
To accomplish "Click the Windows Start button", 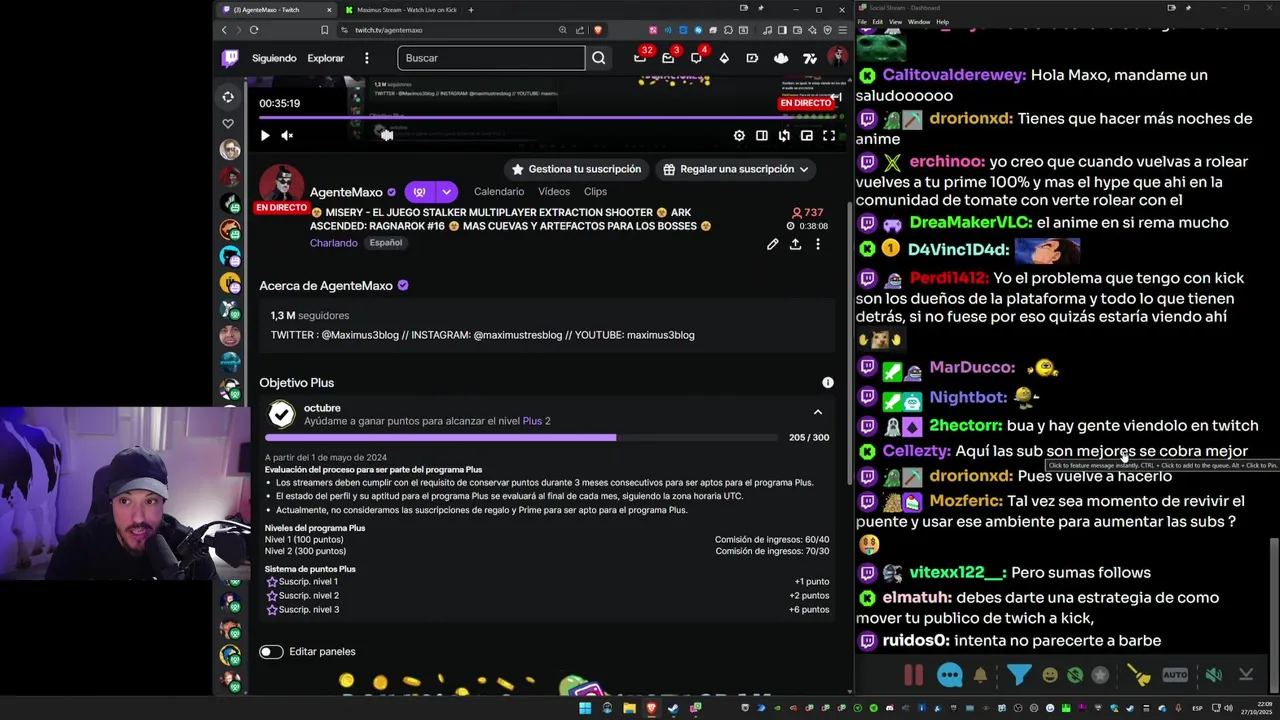I will pos(585,708).
